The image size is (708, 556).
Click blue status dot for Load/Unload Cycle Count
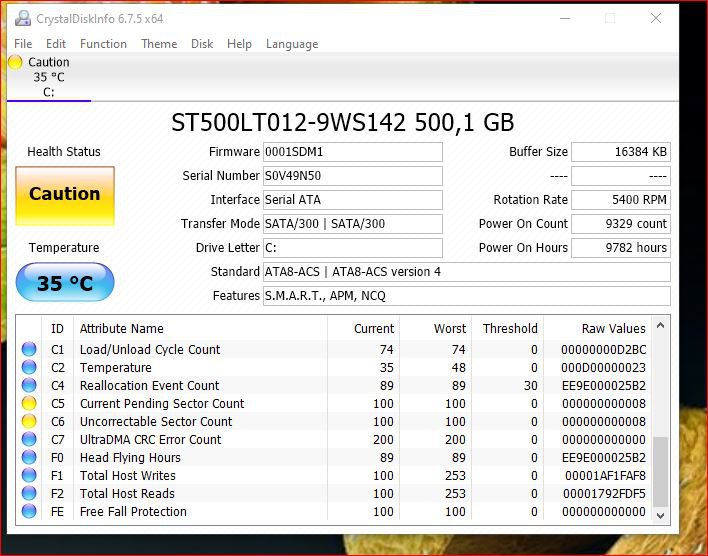[x=29, y=349]
